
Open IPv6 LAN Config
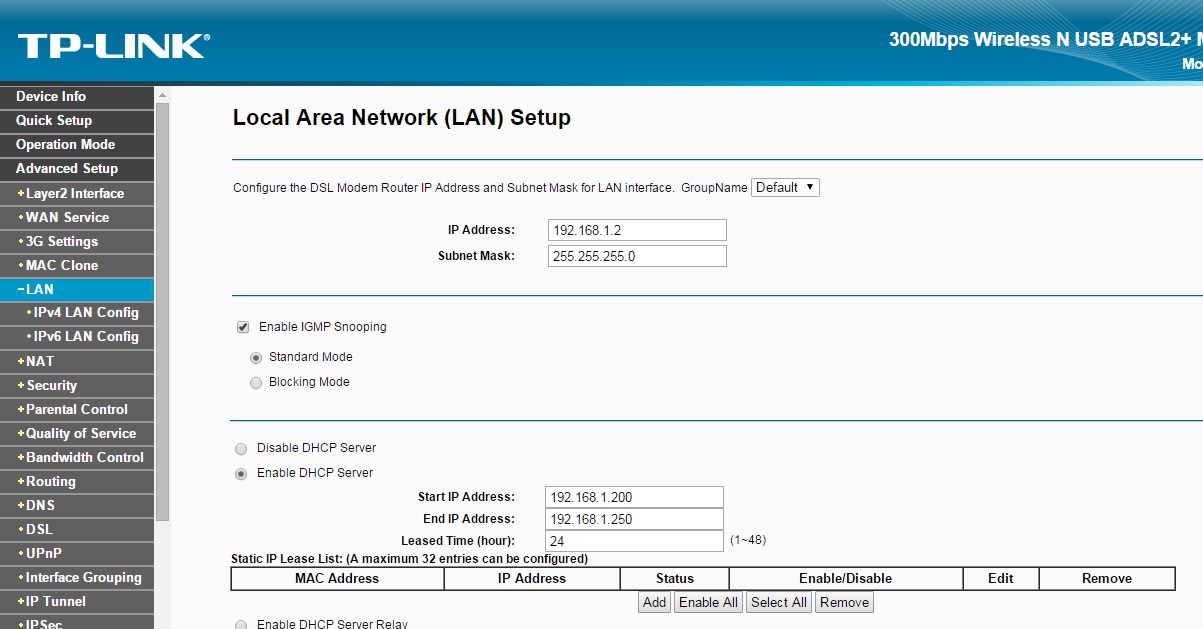[x=77, y=337]
